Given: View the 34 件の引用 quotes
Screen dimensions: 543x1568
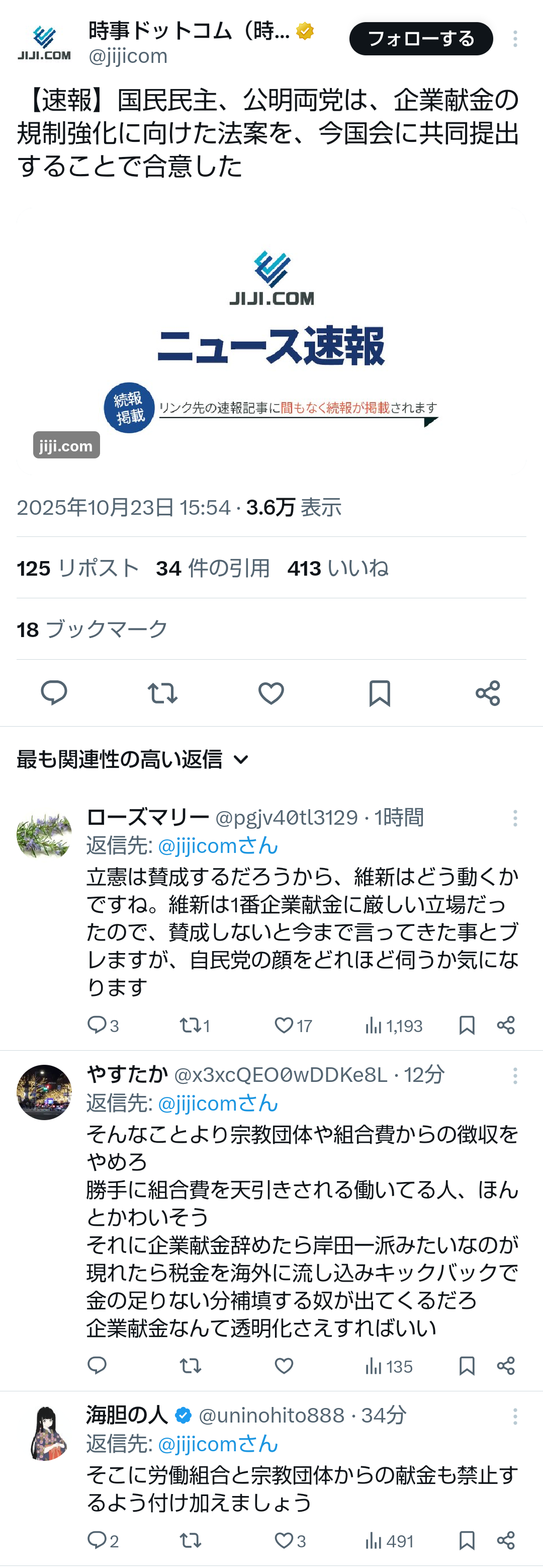Looking at the screenshot, I should coord(213,568).
